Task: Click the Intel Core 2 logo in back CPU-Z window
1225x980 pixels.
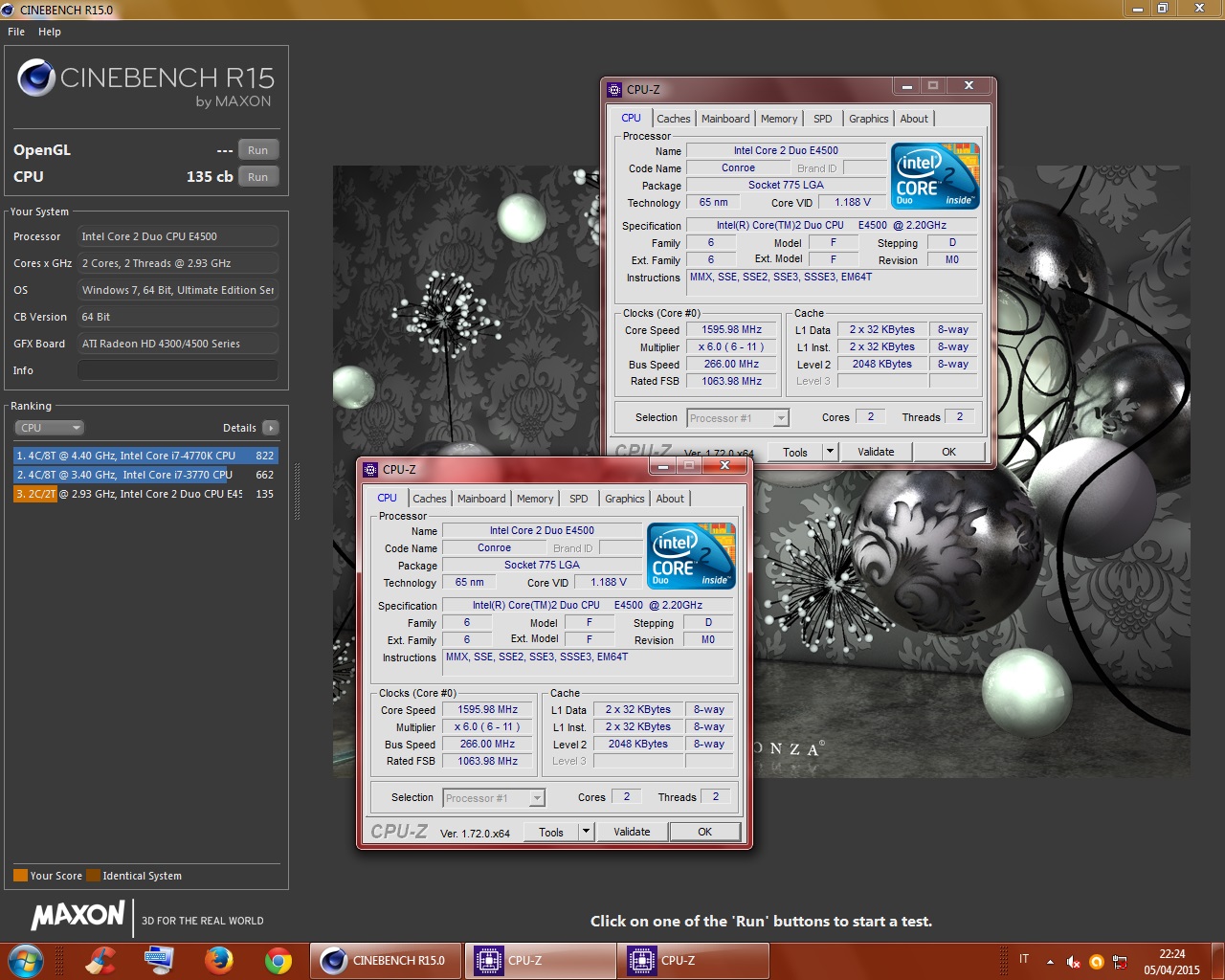Action: pyautogui.click(x=935, y=176)
